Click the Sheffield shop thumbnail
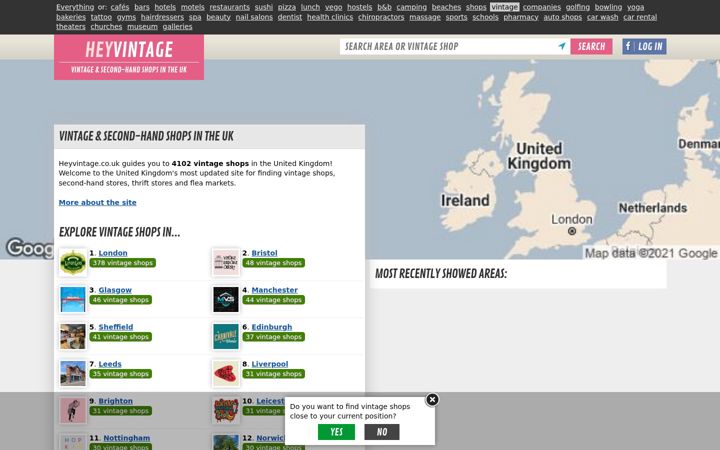The height and width of the screenshot is (450, 720). click(73, 337)
